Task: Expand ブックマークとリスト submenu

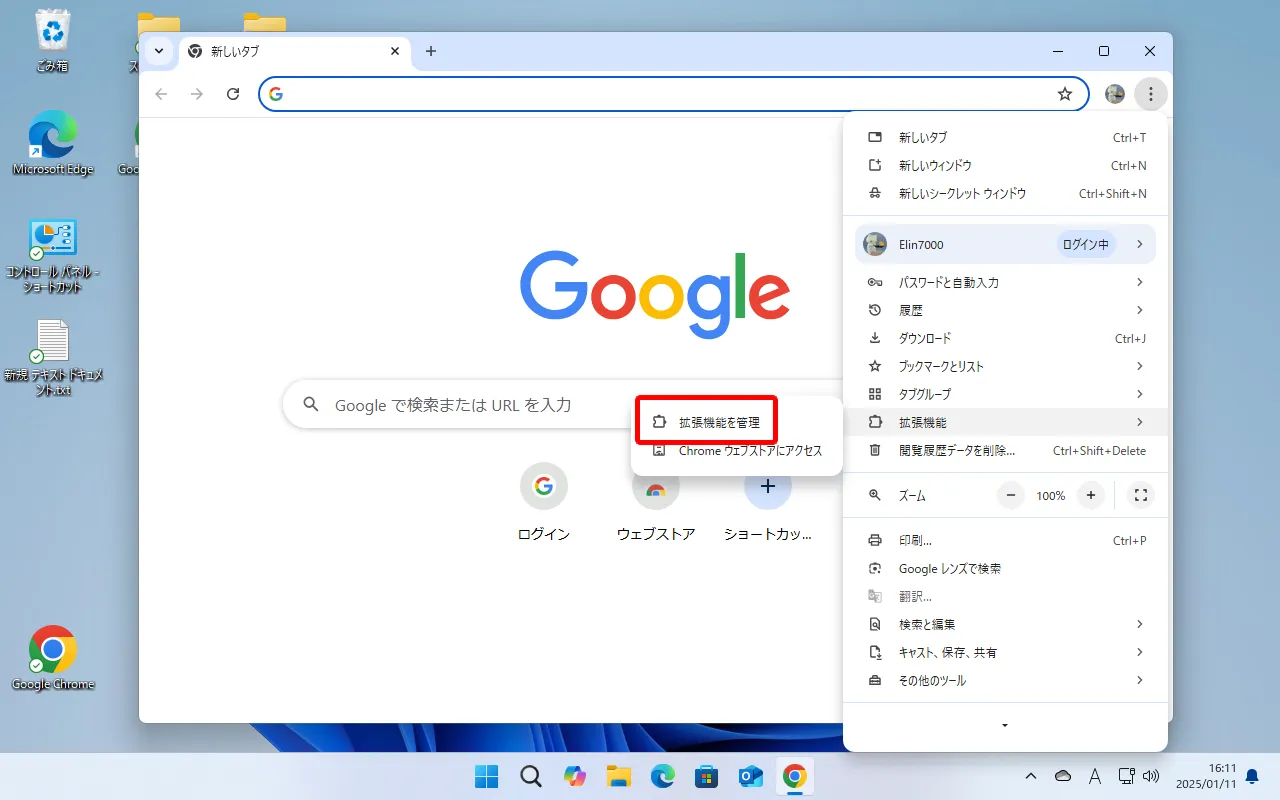Action: [1005, 366]
